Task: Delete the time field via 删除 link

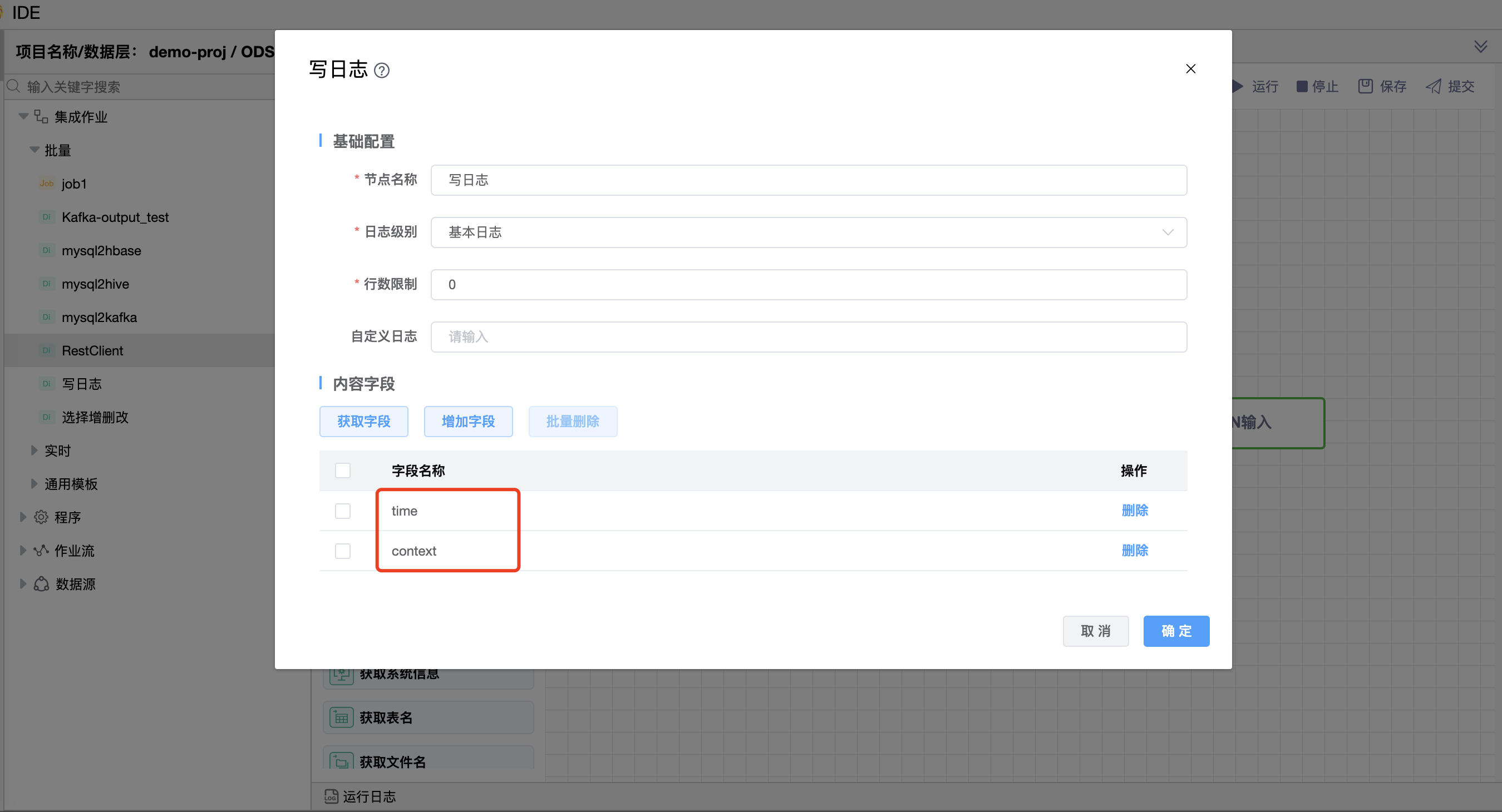Action: pyautogui.click(x=1135, y=510)
